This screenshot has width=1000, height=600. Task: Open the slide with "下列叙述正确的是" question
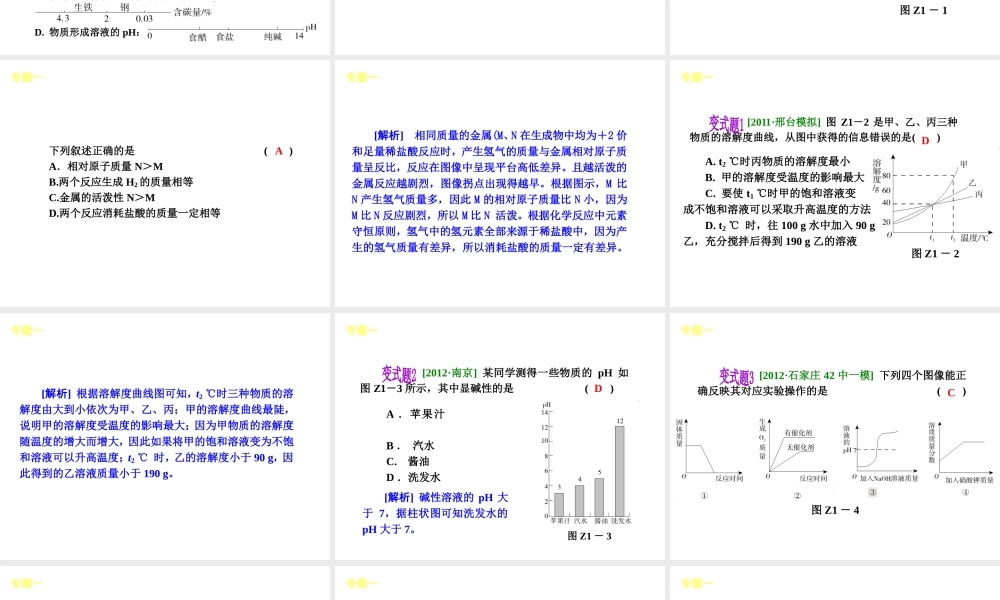pos(165,183)
